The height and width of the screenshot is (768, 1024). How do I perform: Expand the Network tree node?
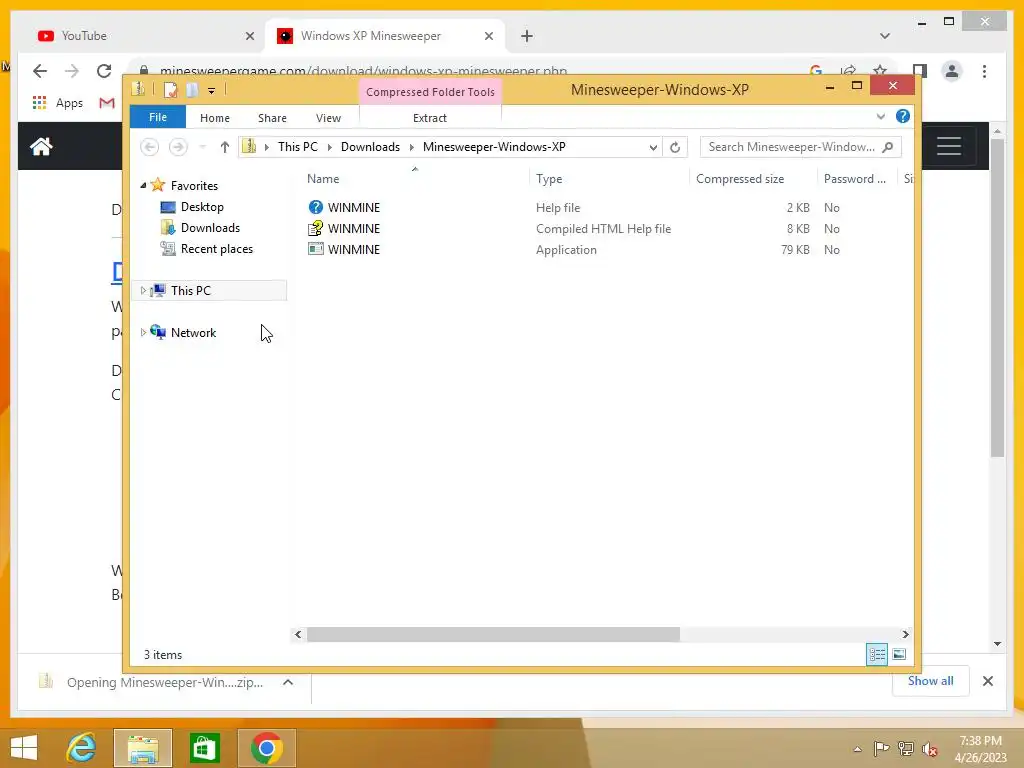143,332
